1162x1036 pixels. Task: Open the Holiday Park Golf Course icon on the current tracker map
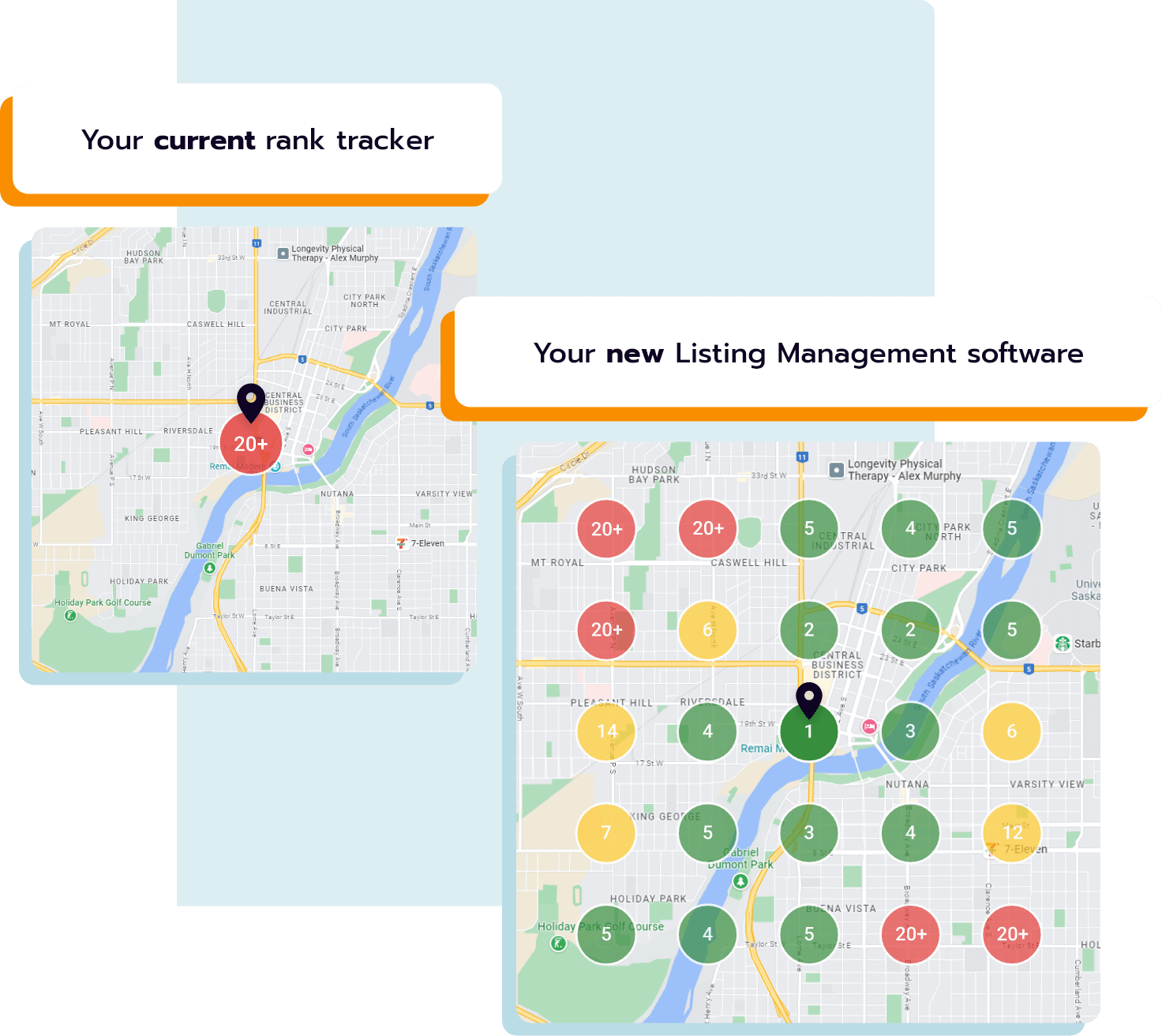tap(70, 615)
